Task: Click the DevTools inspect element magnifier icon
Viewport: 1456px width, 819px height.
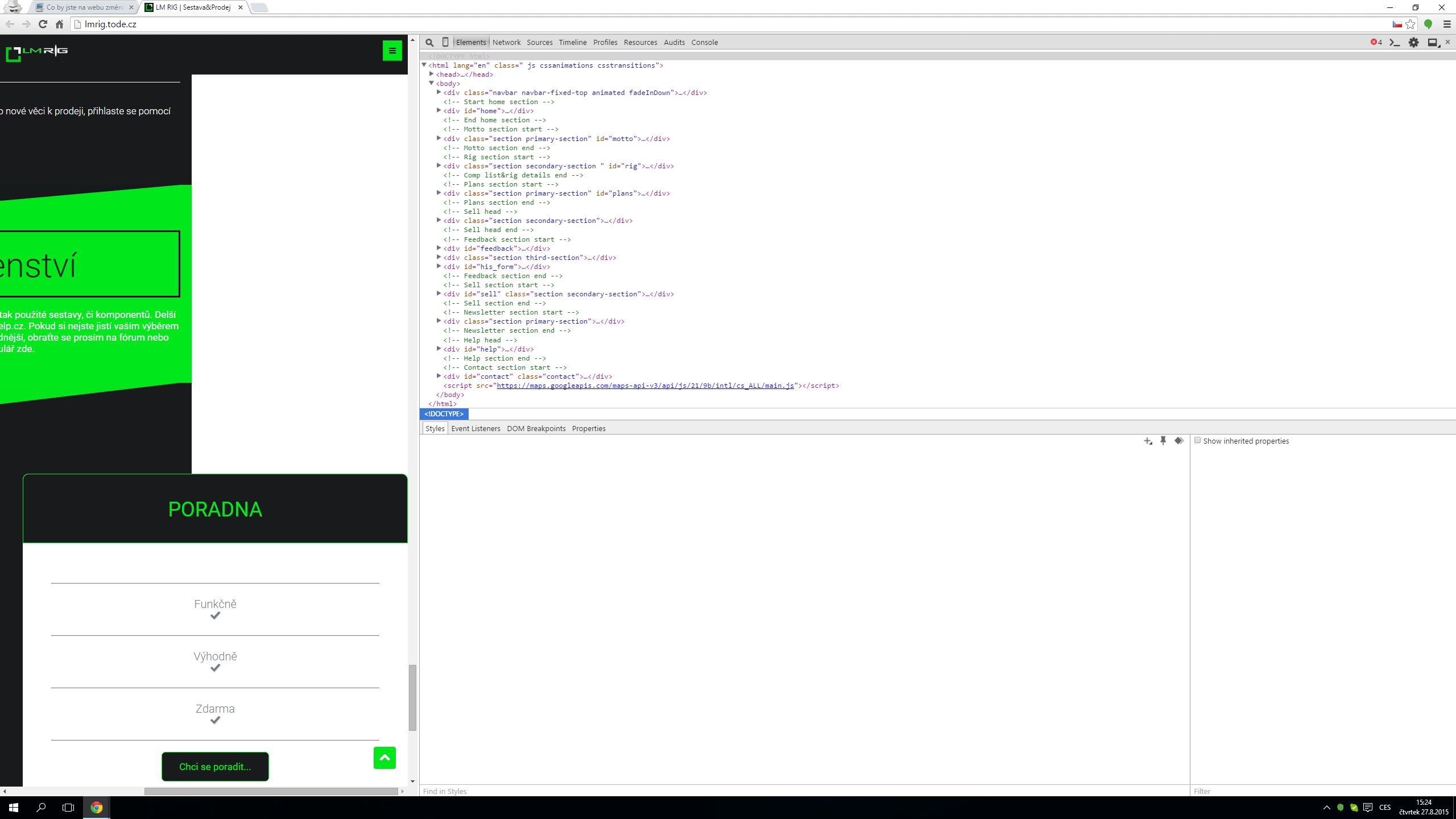Action: point(429,43)
